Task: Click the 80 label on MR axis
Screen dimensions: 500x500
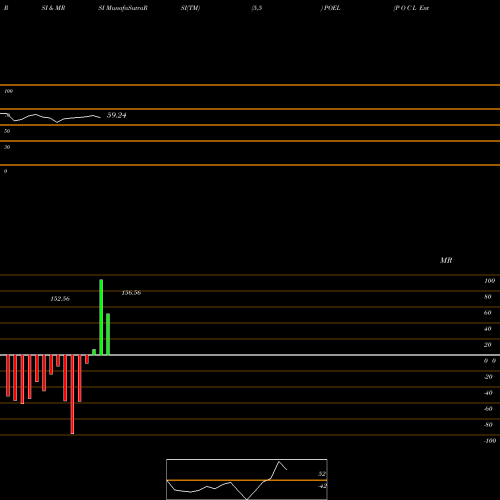Action: pos(488,297)
